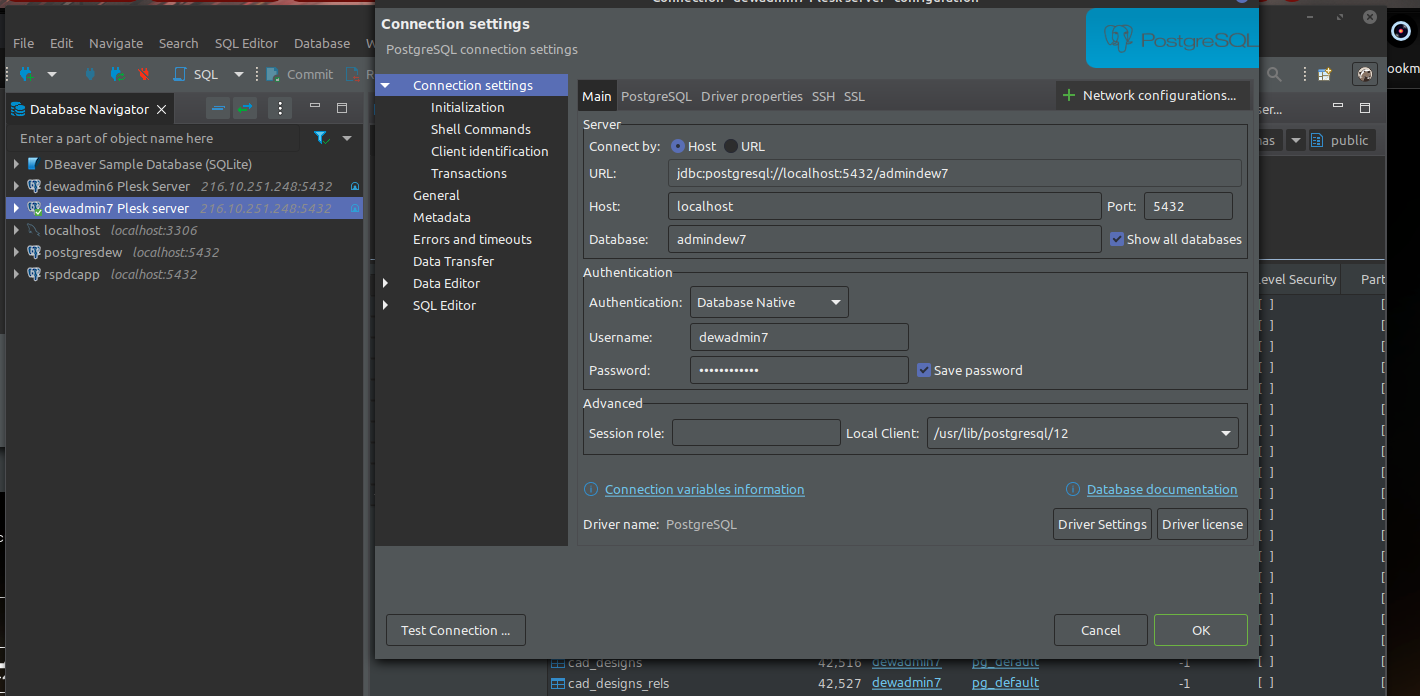The width and height of the screenshot is (1420, 696).
Task: Click the Reconnect plug icon in toolbar
Action: (x=117, y=74)
